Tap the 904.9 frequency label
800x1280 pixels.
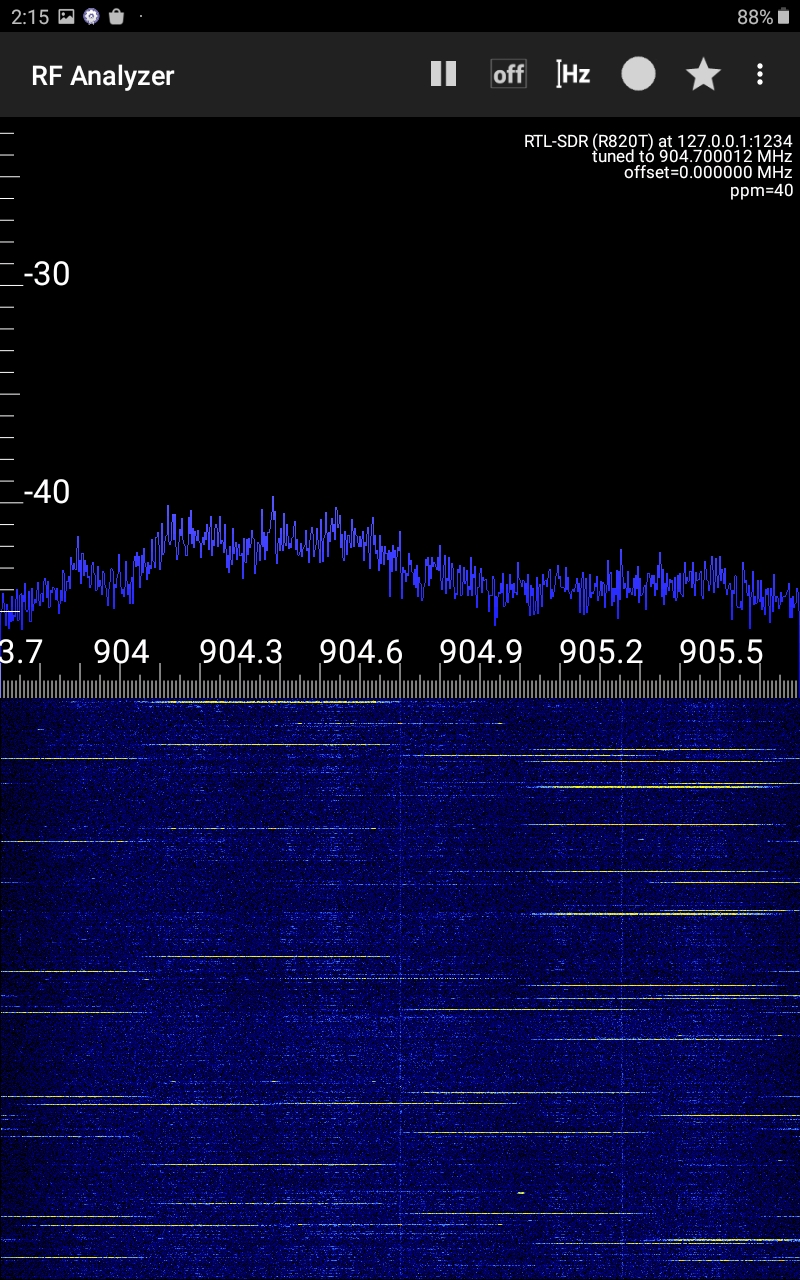pyautogui.click(x=481, y=652)
